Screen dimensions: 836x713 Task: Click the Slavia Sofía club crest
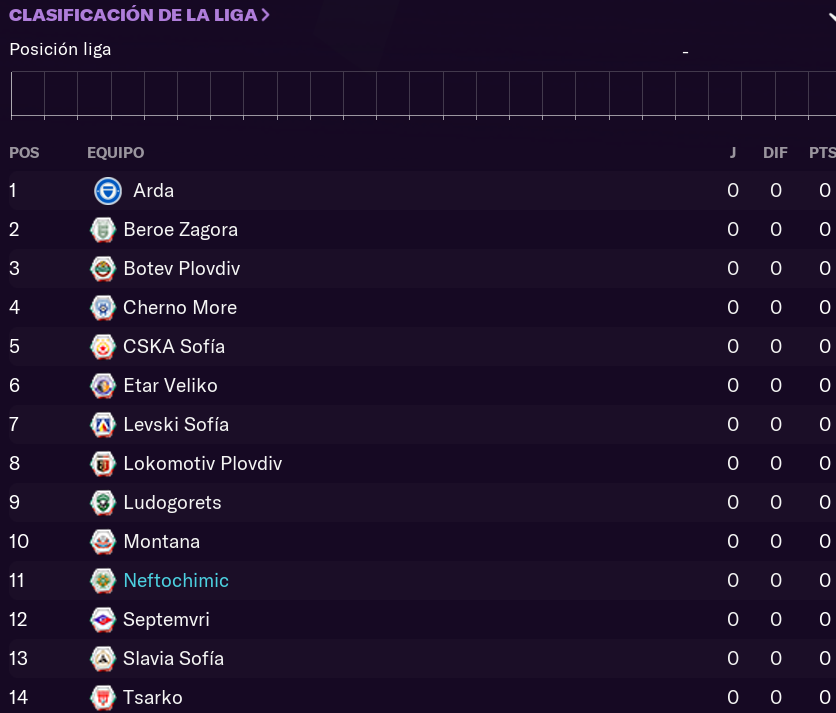pyautogui.click(x=102, y=659)
